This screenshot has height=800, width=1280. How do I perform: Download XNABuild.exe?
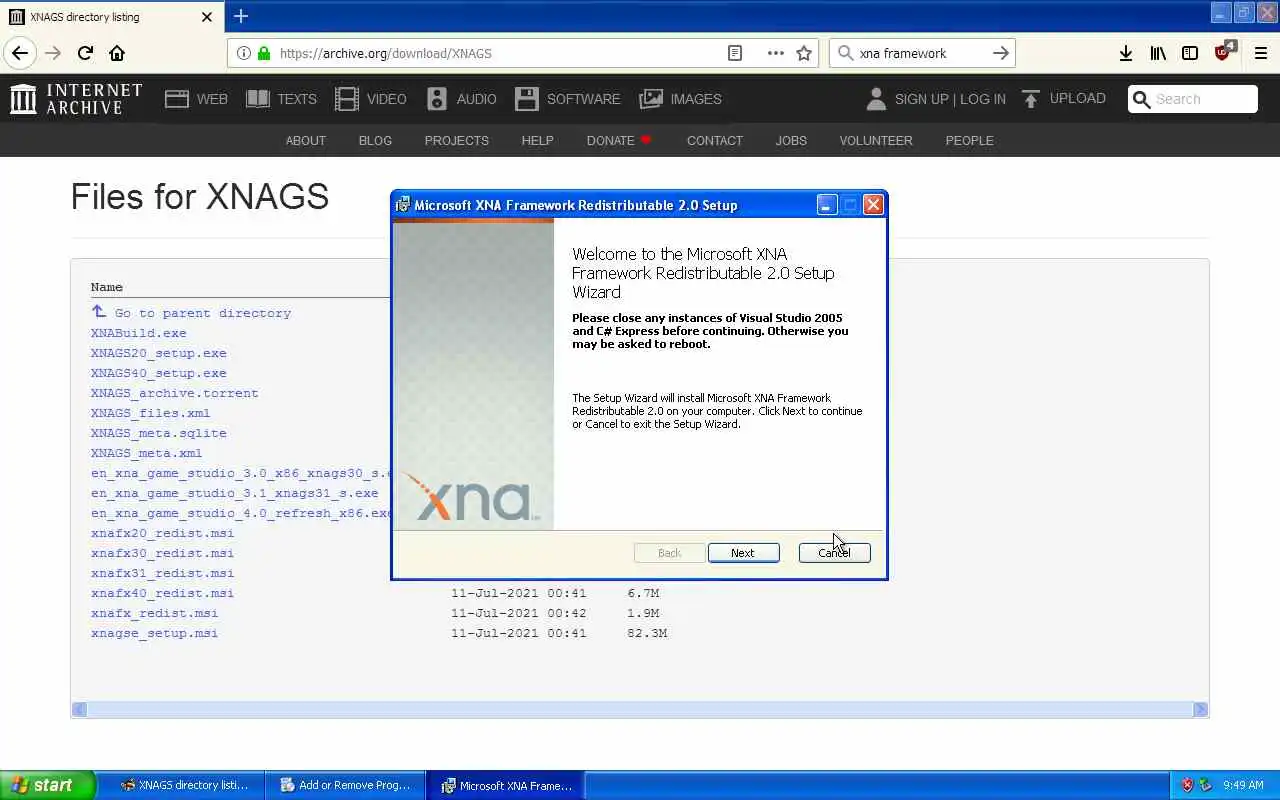click(x=138, y=333)
